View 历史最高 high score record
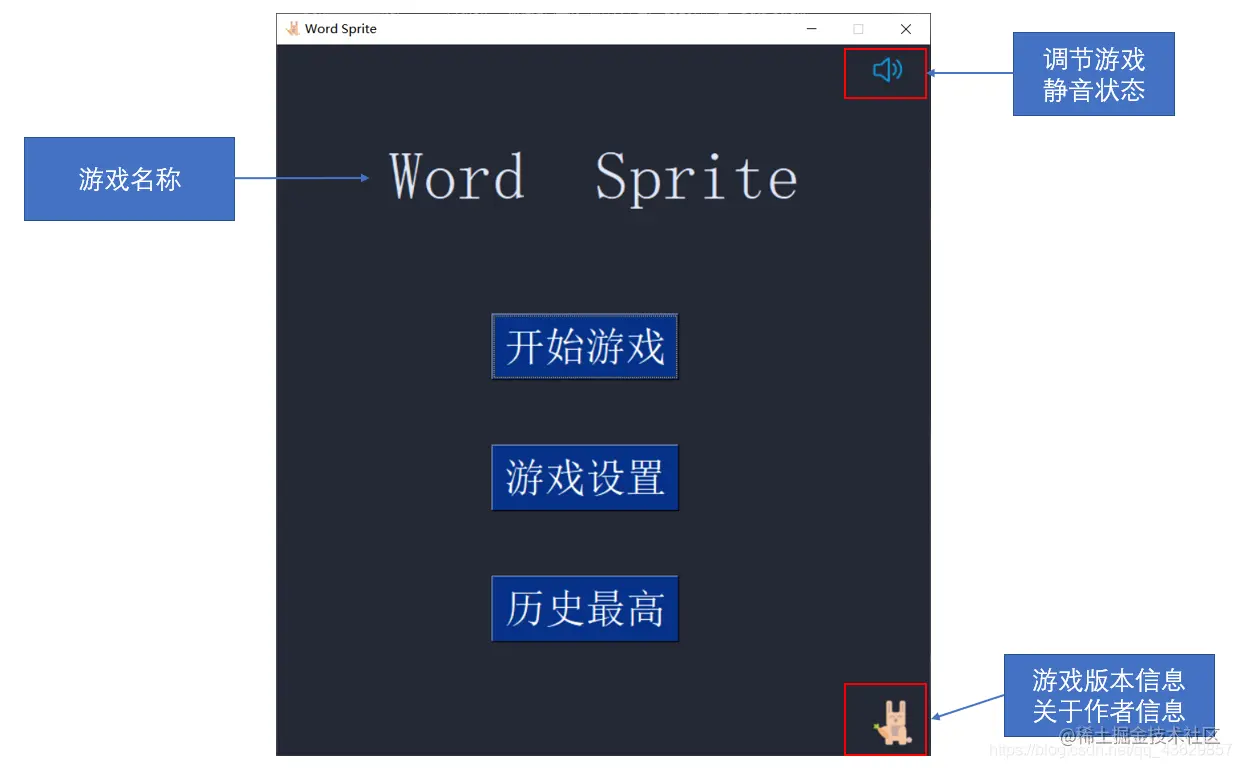This screenshot has height=768, width=1242. [x=584, y=608]
